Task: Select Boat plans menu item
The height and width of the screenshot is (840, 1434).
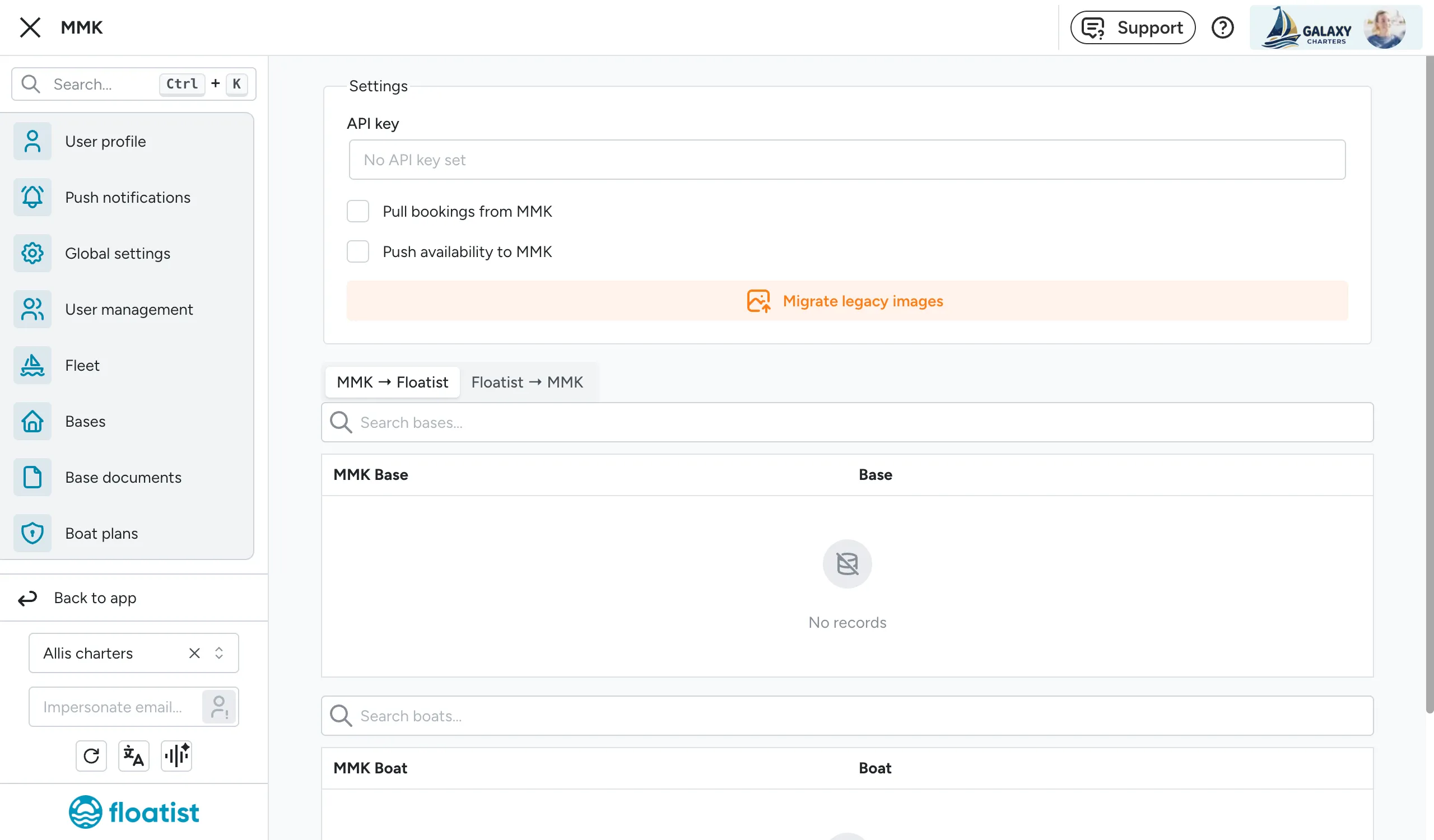Action: click(127, 534)
